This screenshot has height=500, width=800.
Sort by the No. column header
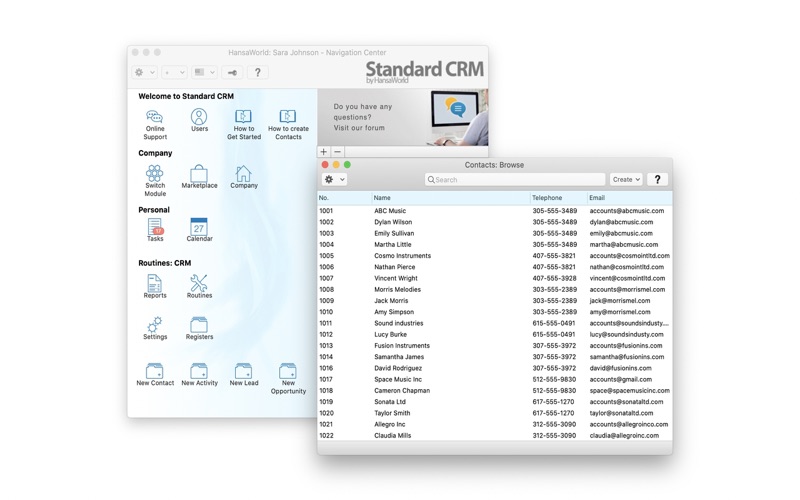pos(344,198)
